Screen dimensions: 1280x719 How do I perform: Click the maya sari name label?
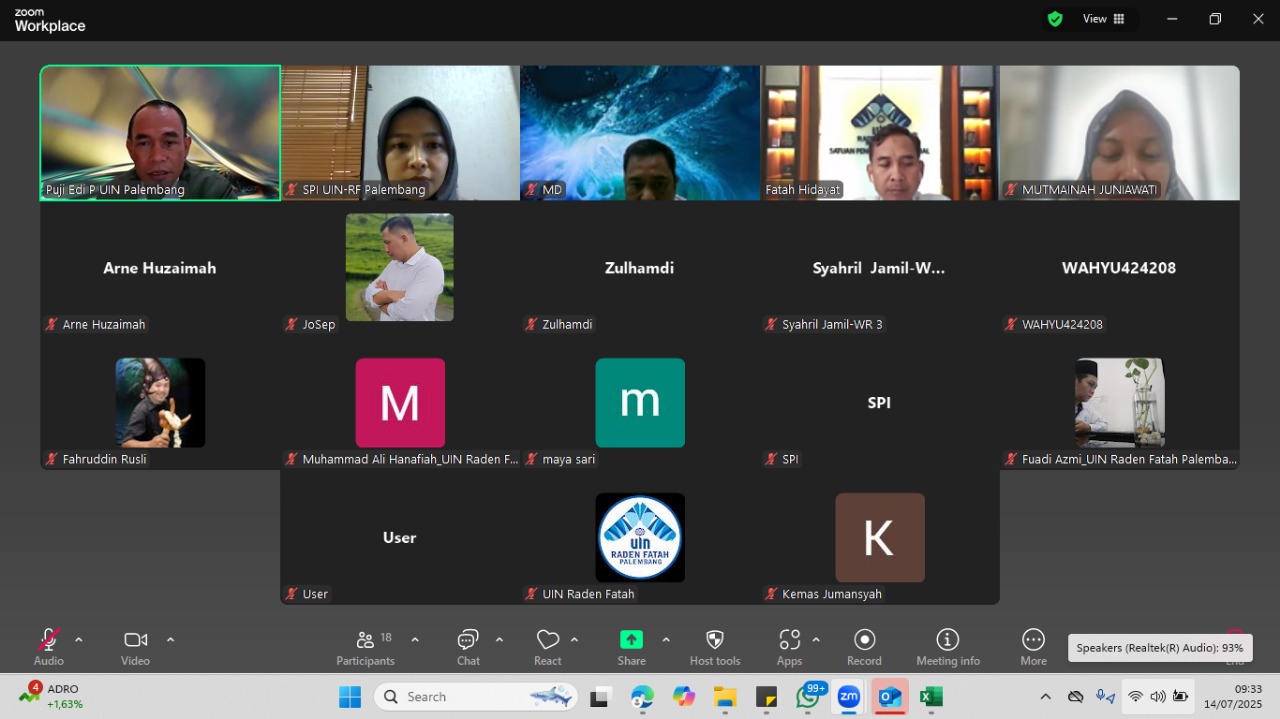pyautogui.click(x=569, y=459)
